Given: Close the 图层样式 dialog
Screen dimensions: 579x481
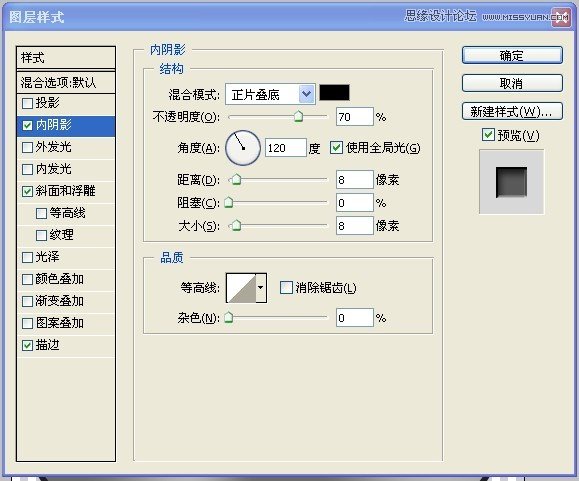Looking at the screenshot, I should coord(561,17).
